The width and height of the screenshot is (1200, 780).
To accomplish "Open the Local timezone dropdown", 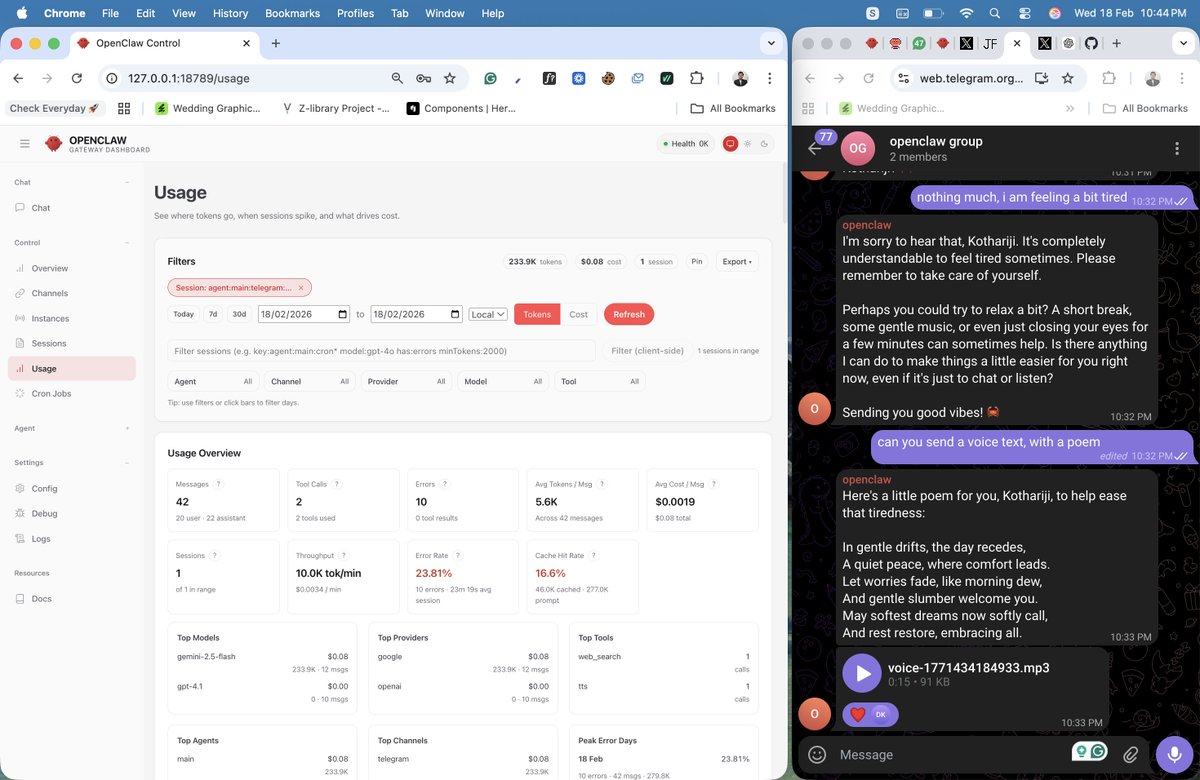I will click(x=488, y=314).
